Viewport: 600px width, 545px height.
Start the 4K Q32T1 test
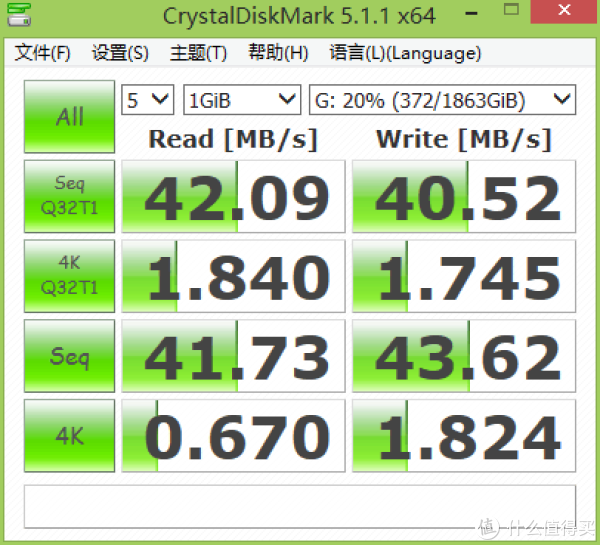(x=69, y=276)
